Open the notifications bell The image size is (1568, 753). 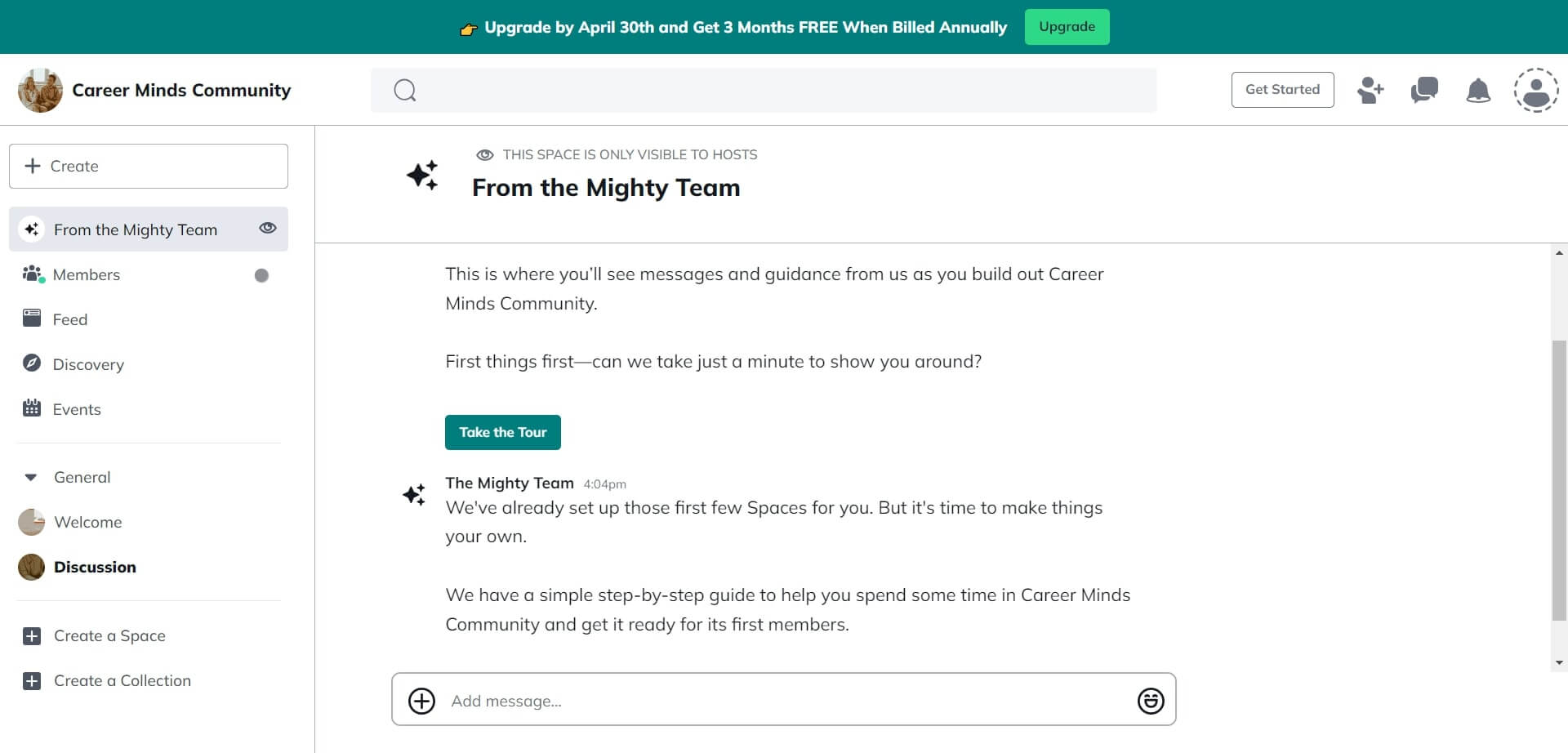[x=1478, y=90]
